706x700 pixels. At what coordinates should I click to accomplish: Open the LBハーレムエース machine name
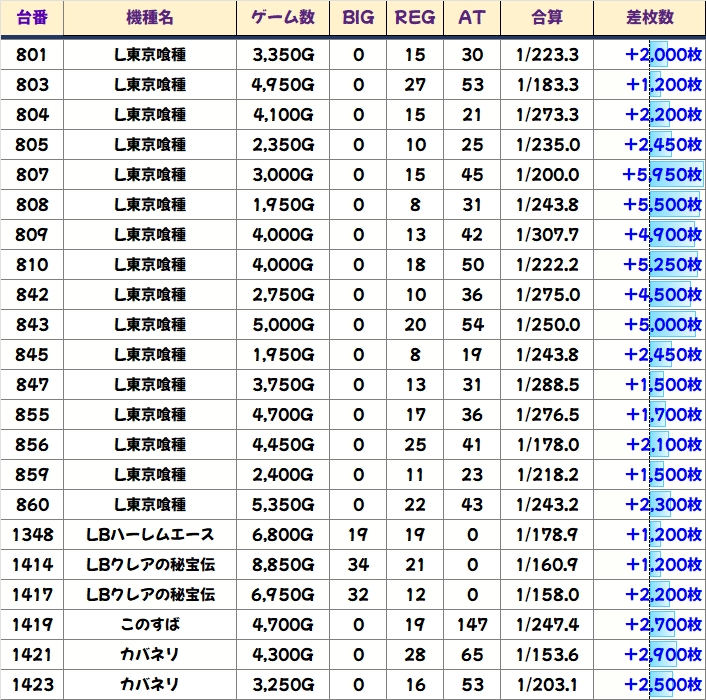[150, 534]
